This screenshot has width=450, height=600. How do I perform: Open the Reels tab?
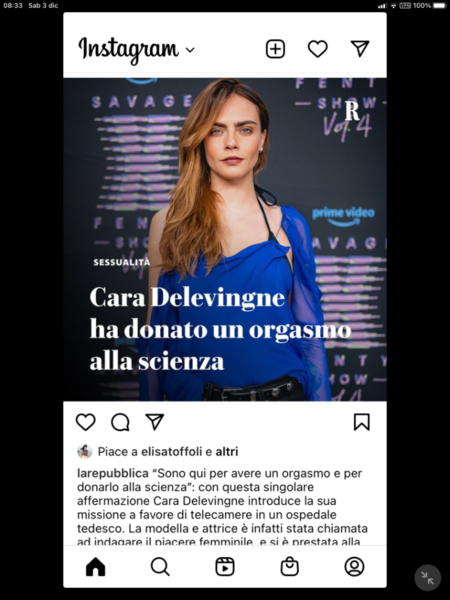point(225,567)
